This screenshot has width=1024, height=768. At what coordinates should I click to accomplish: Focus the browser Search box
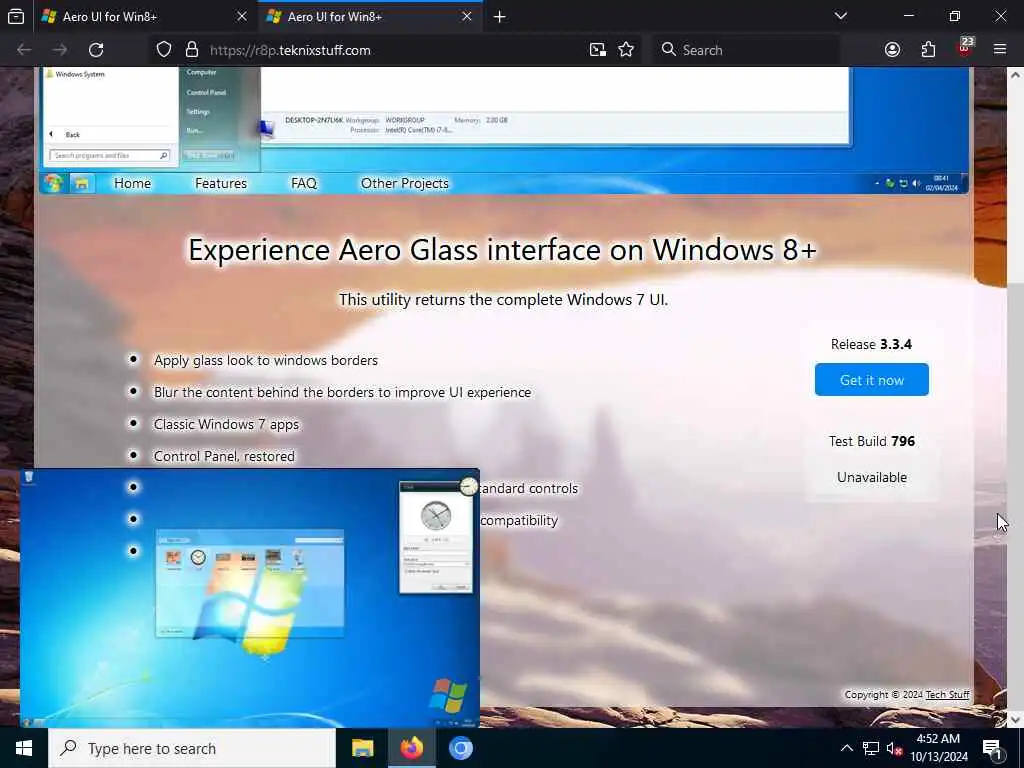748,50
